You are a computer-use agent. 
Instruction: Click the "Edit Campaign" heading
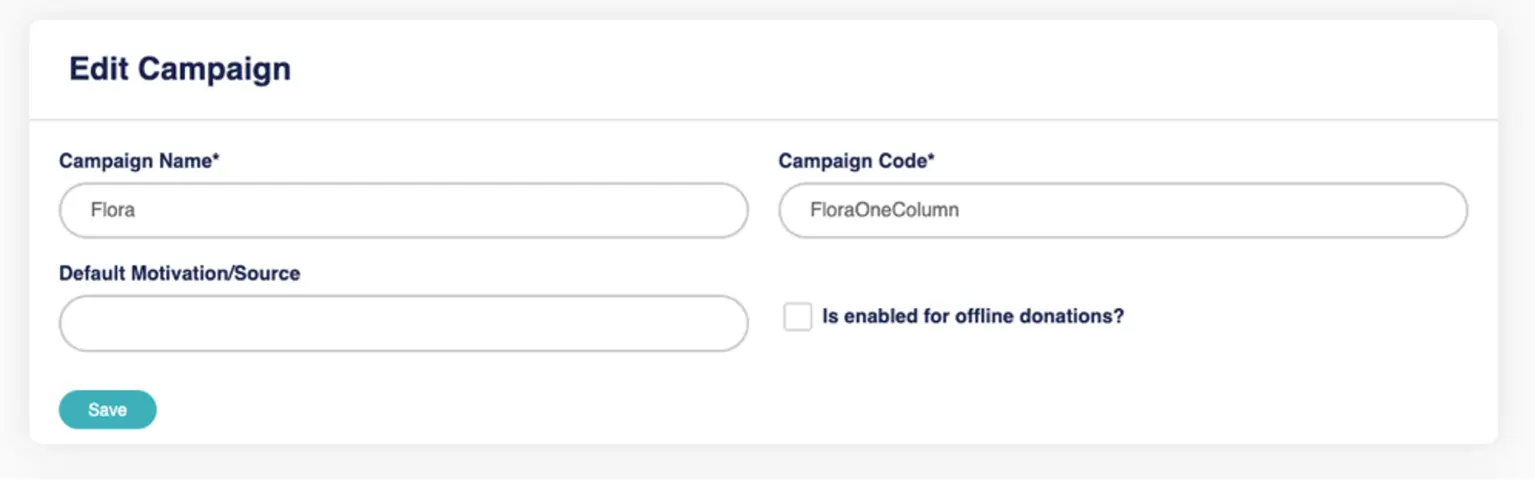pyautogui.click(x=180, y=69)
